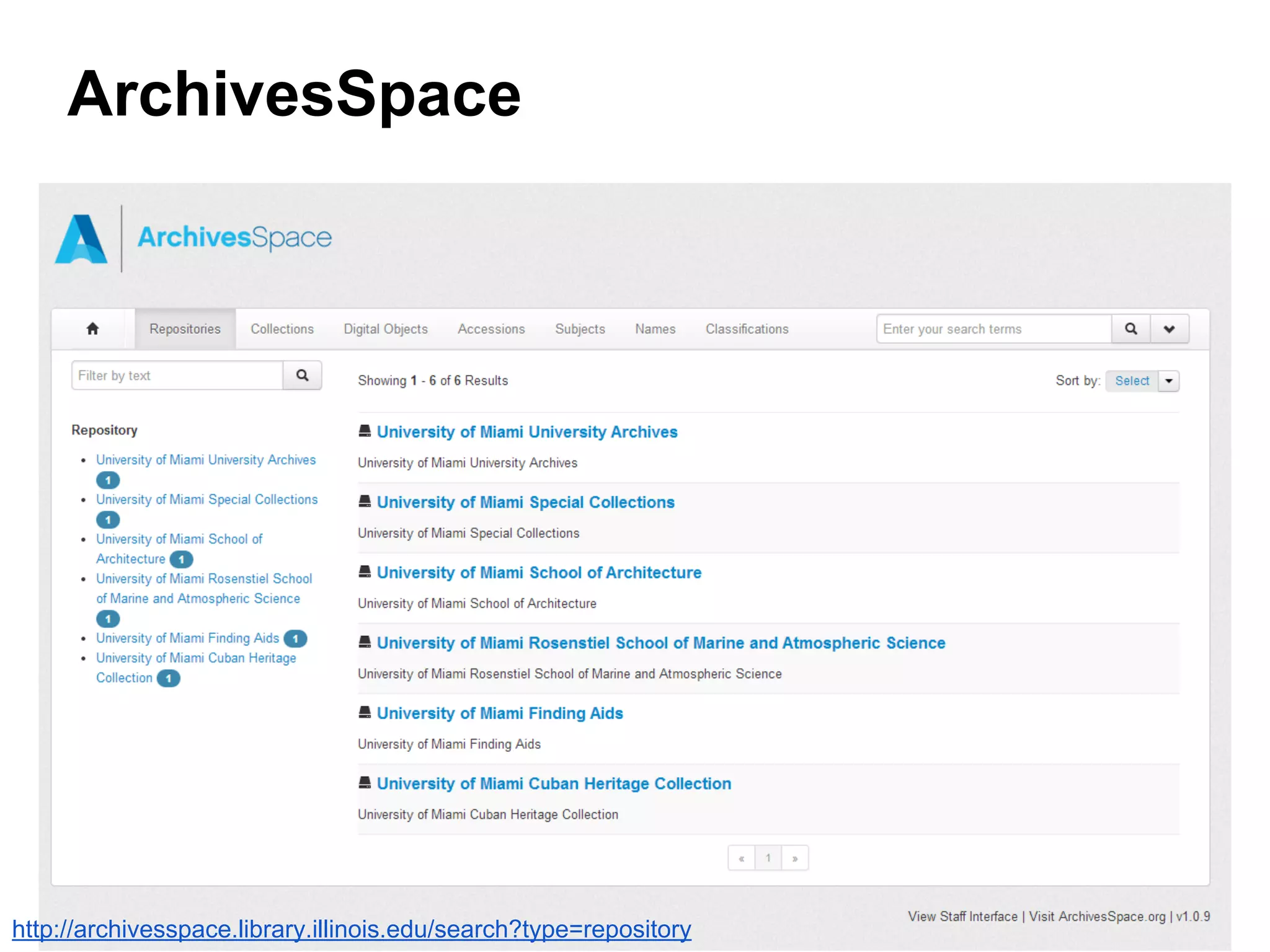Click repository icon beside Cuban Heritage Collection result

365,782
